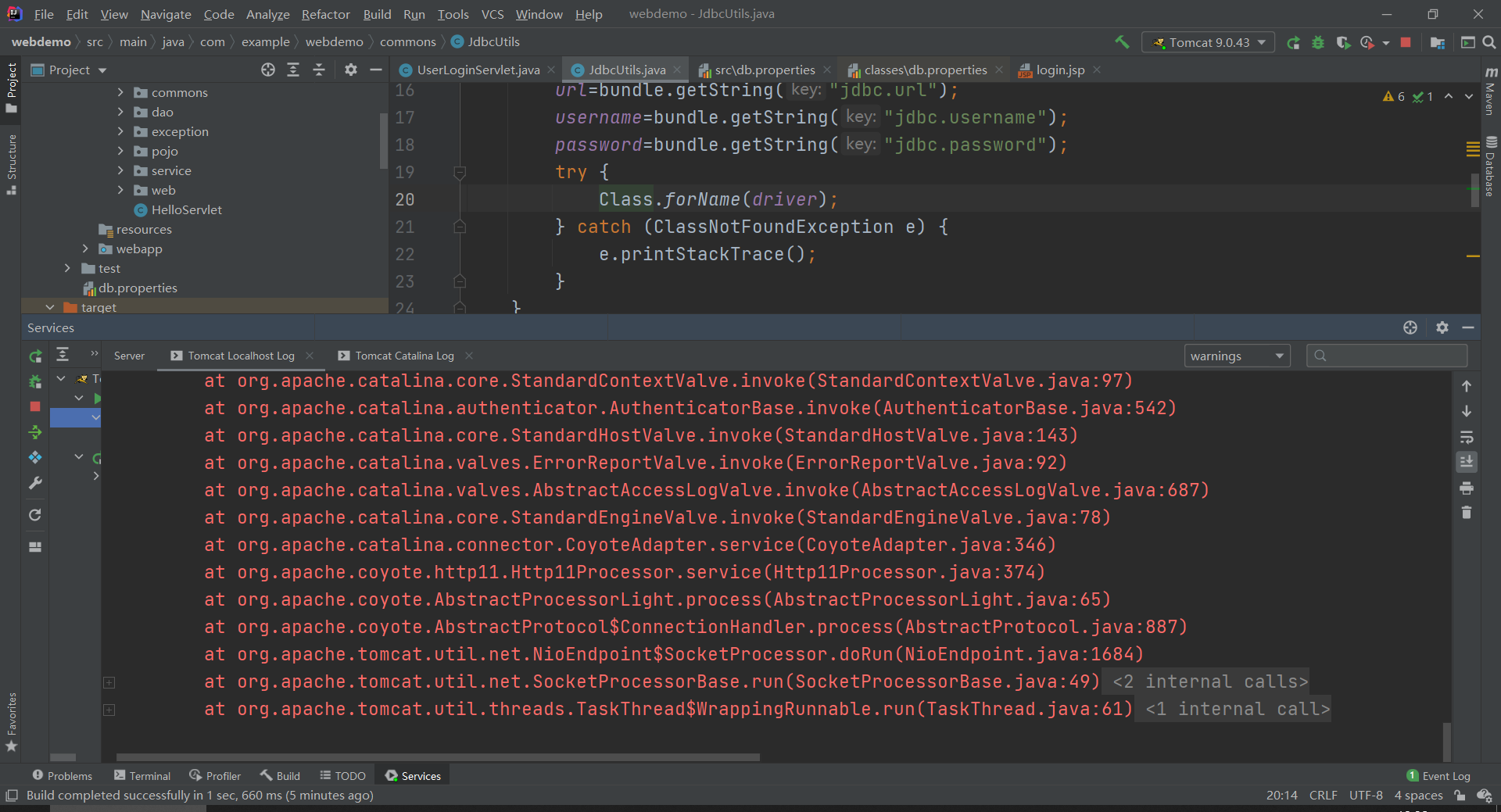The image size is (1501, 812).
Task: Run Tomcat with Coverage shield icon
Action: click(1343, 42)
